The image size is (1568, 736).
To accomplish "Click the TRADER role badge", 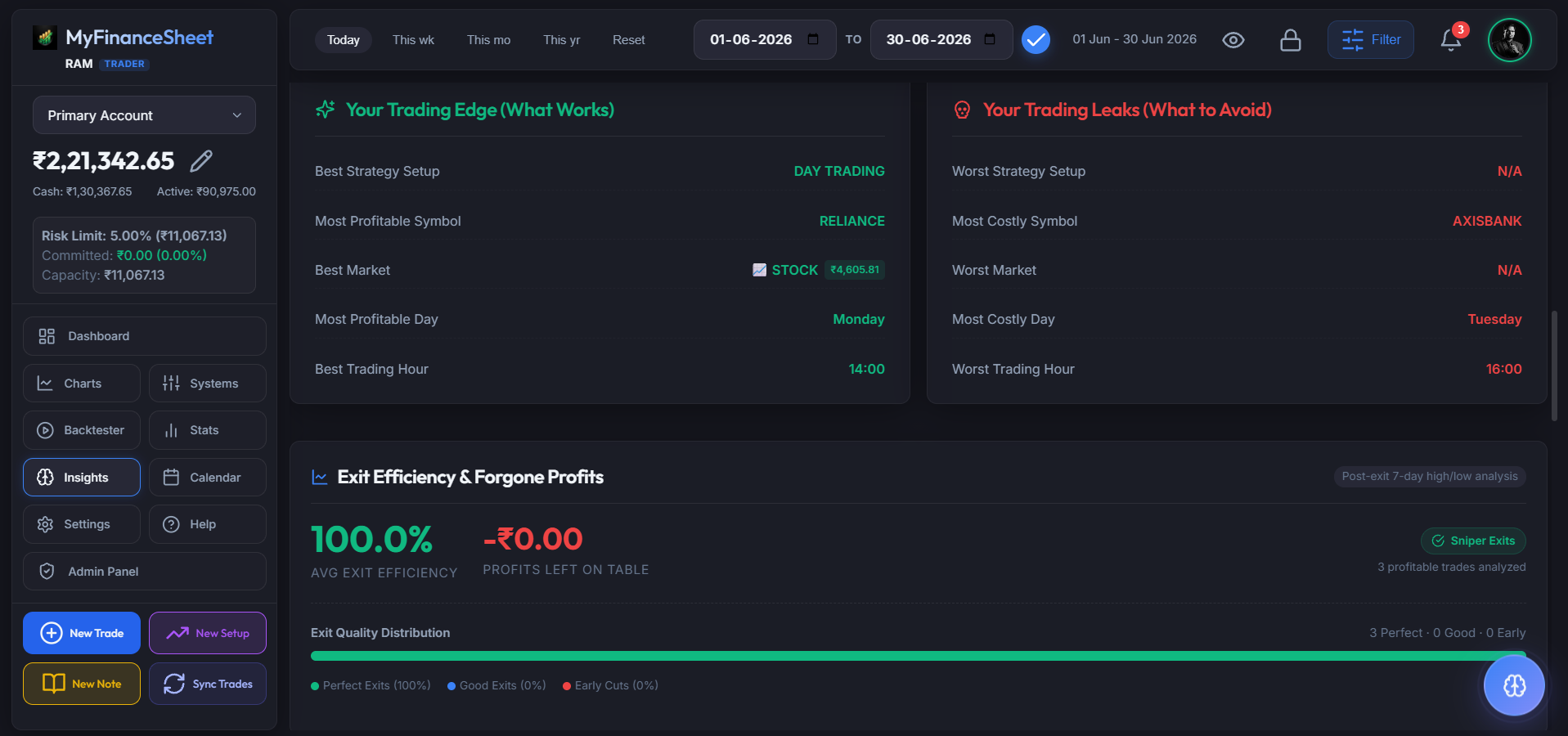I will coord(124,64).
